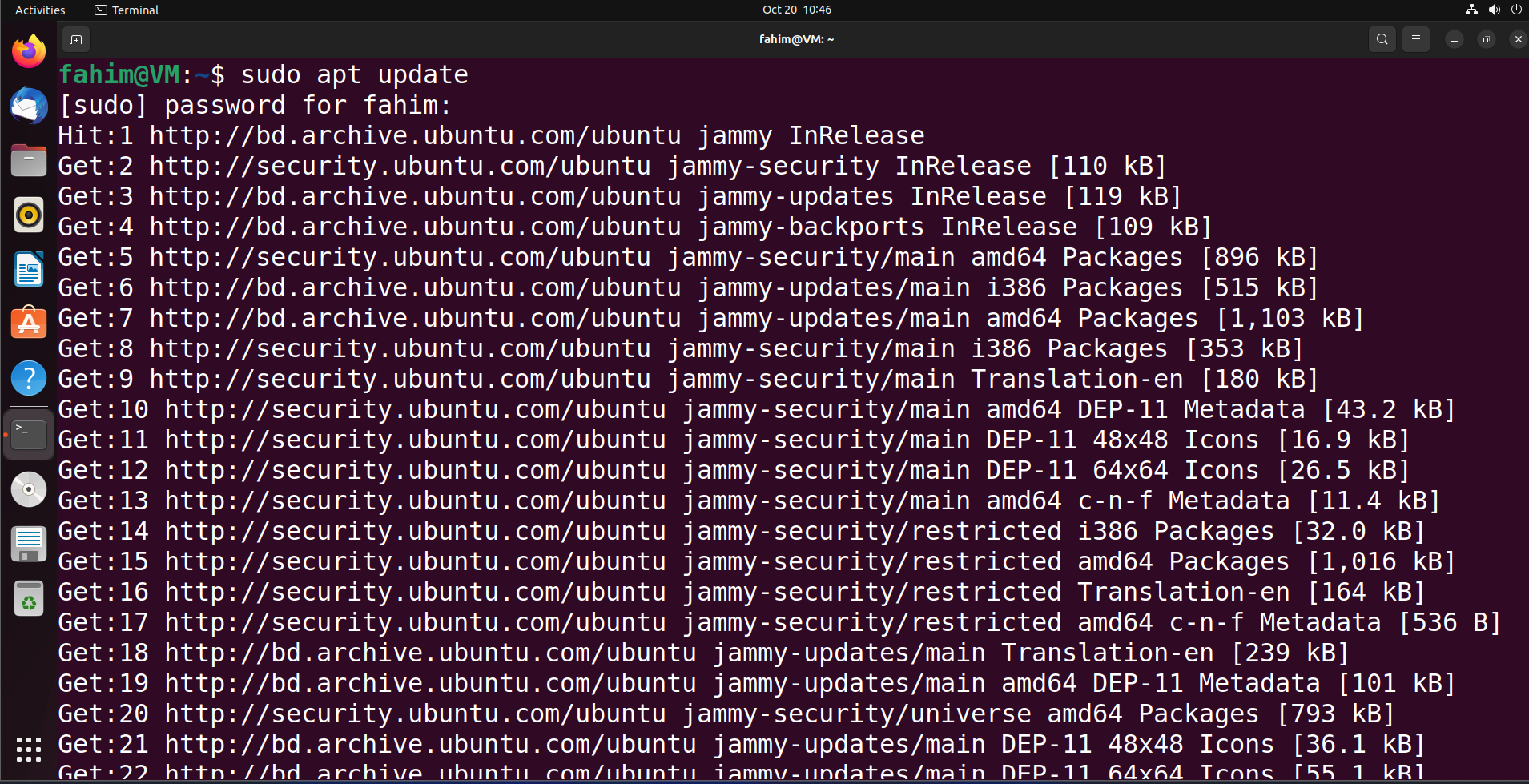Open the power system menu icon
Screen dimensions: 1529x784
point(1516,10)
